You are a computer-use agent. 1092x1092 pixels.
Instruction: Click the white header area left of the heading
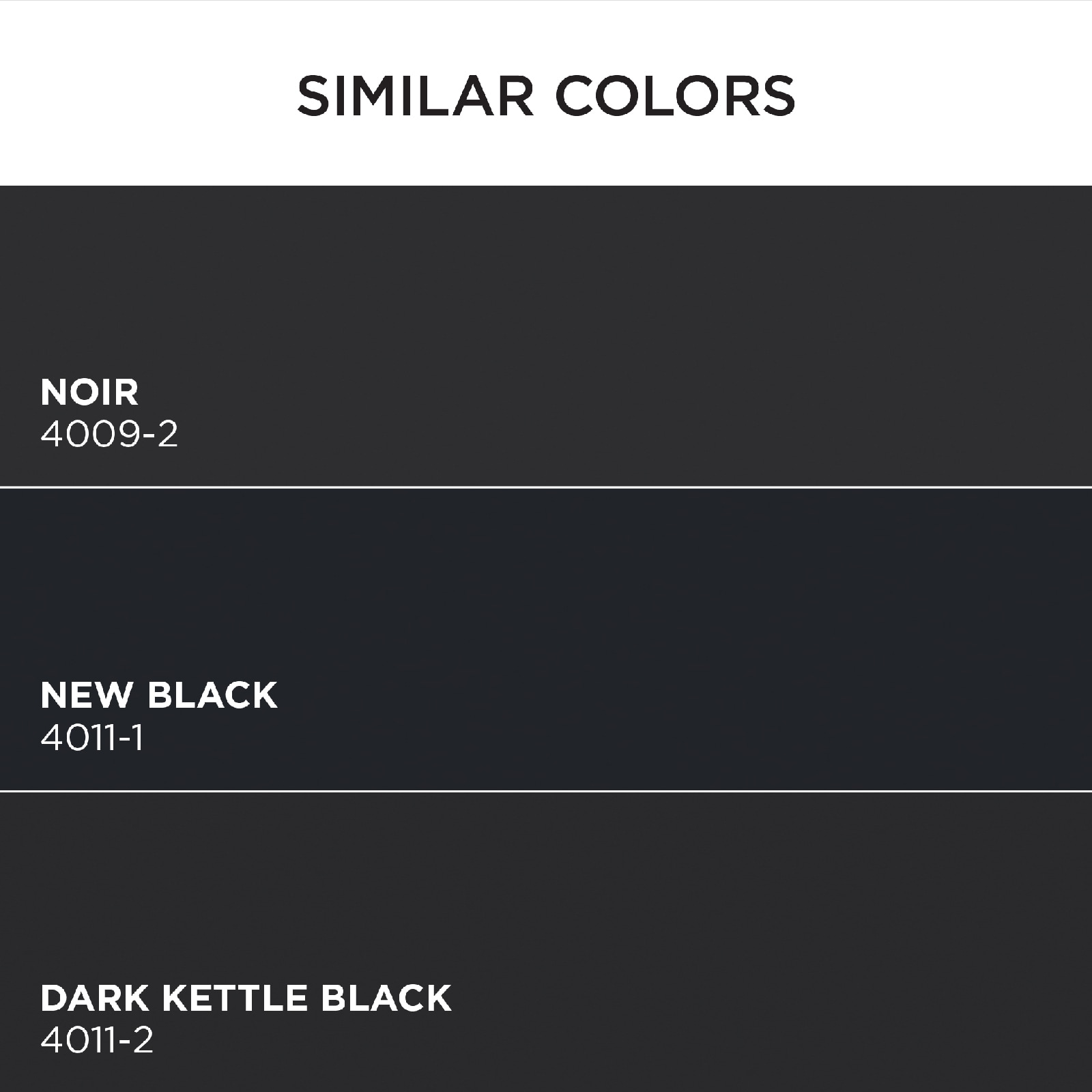click(x=147, y=94)
